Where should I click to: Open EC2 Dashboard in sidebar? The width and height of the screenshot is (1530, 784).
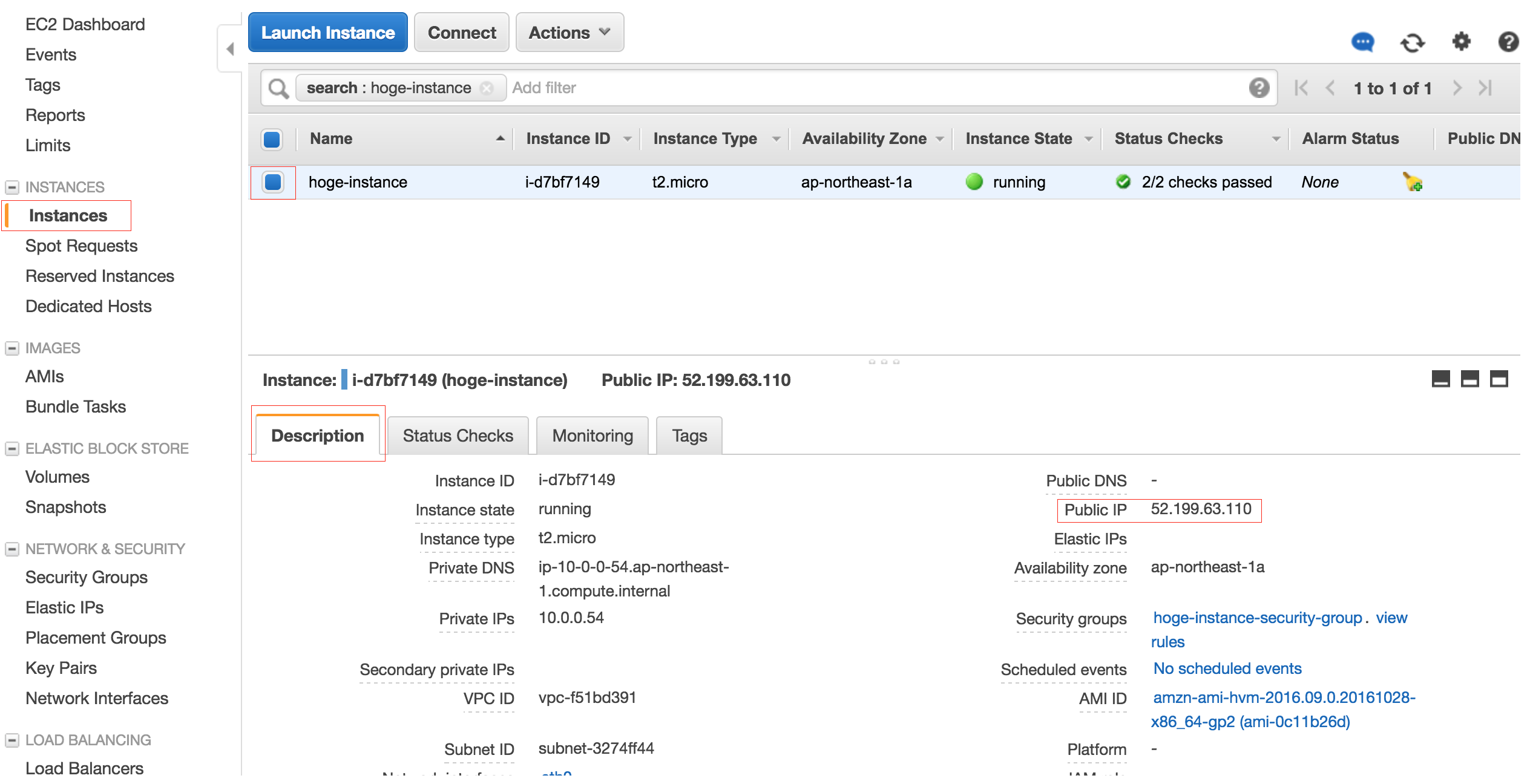pyautogui.click(x=85, y=24)
